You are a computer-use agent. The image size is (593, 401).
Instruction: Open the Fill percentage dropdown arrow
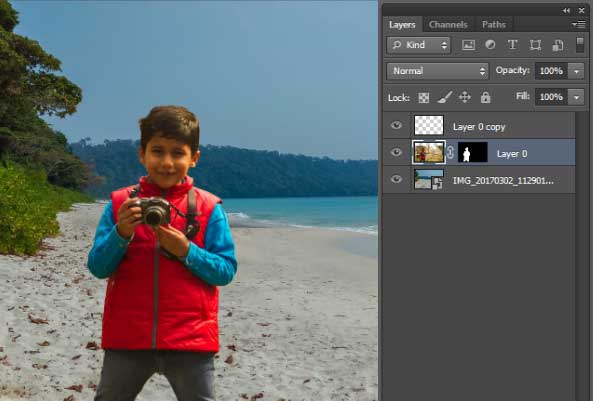pos(576,97)
